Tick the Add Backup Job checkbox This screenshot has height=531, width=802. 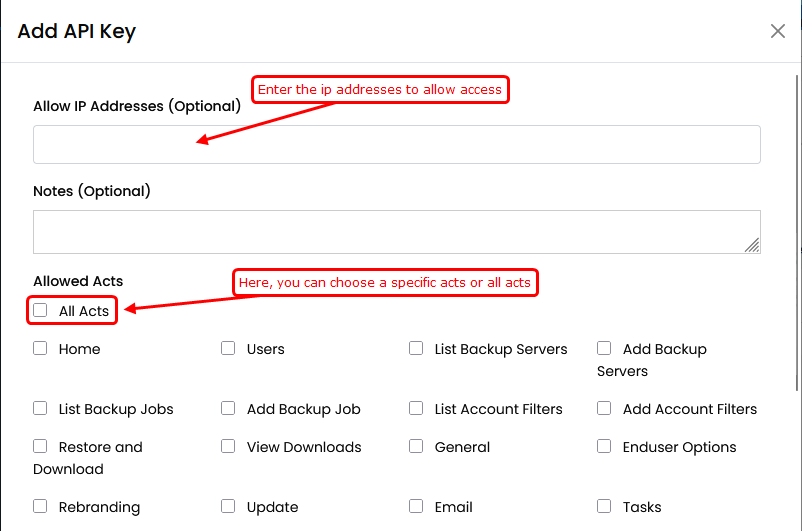(228, 408)
